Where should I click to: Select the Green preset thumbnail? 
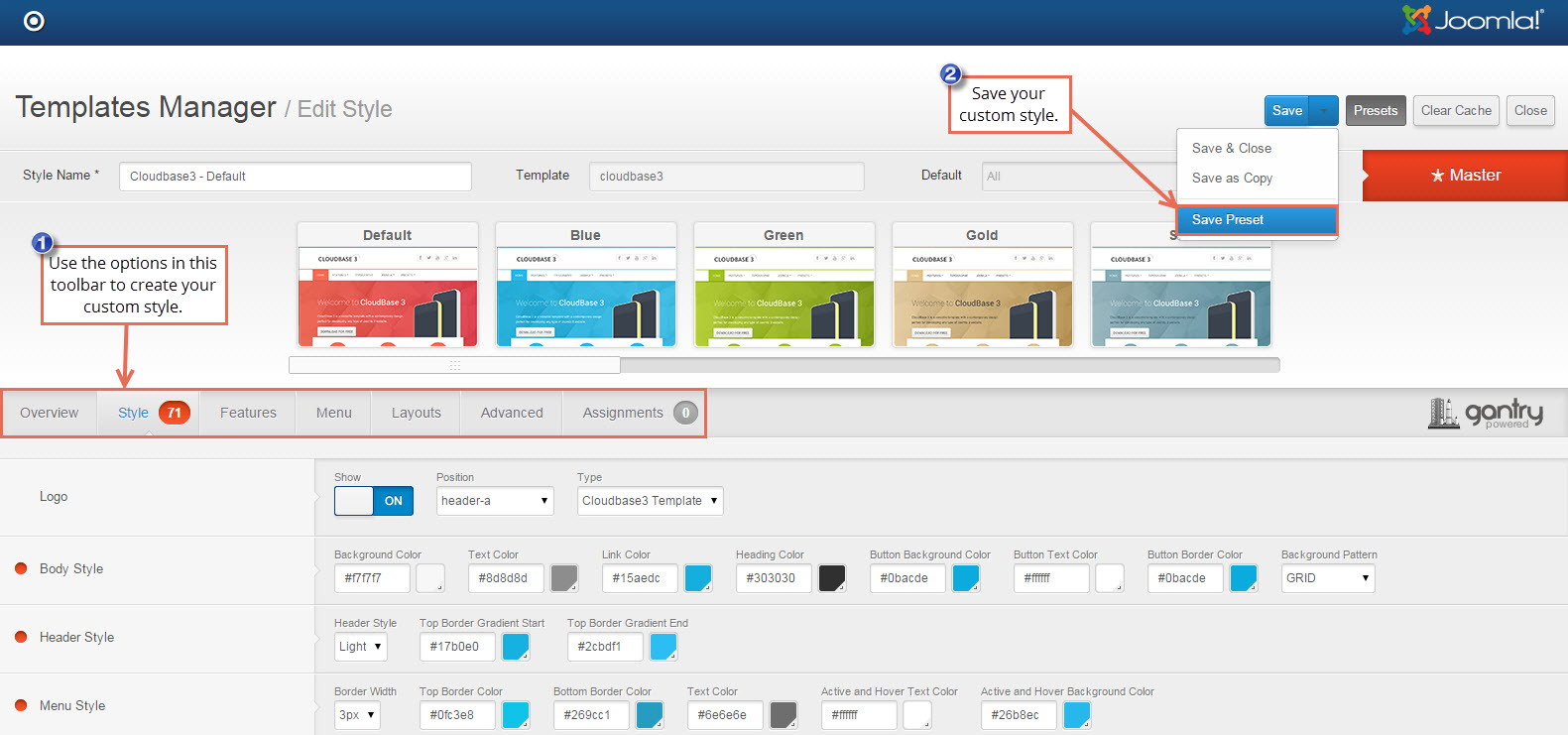point(784,285)
